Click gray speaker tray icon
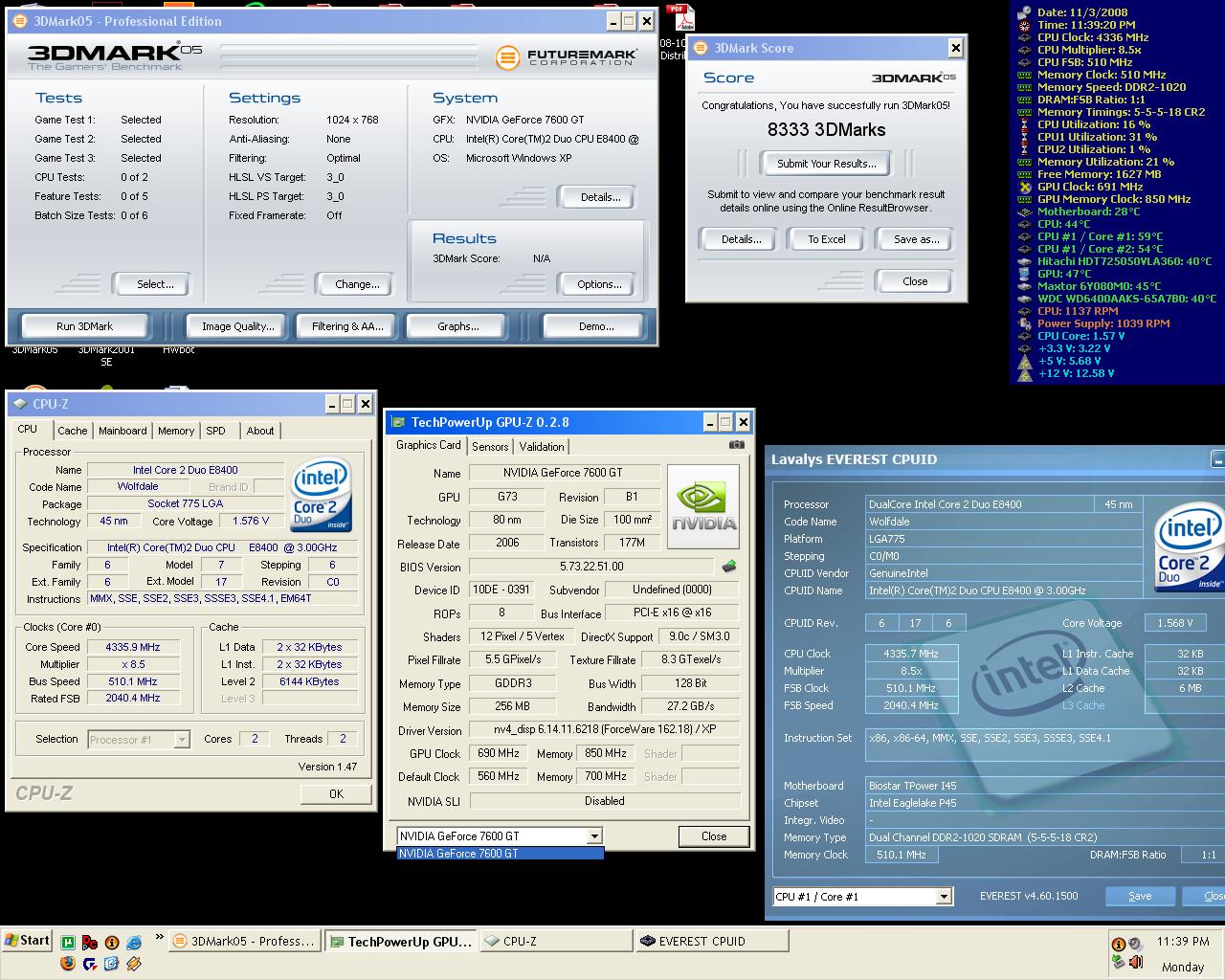The width and height of the screenshot is (1225, 980). click(x=1136, y=945)
